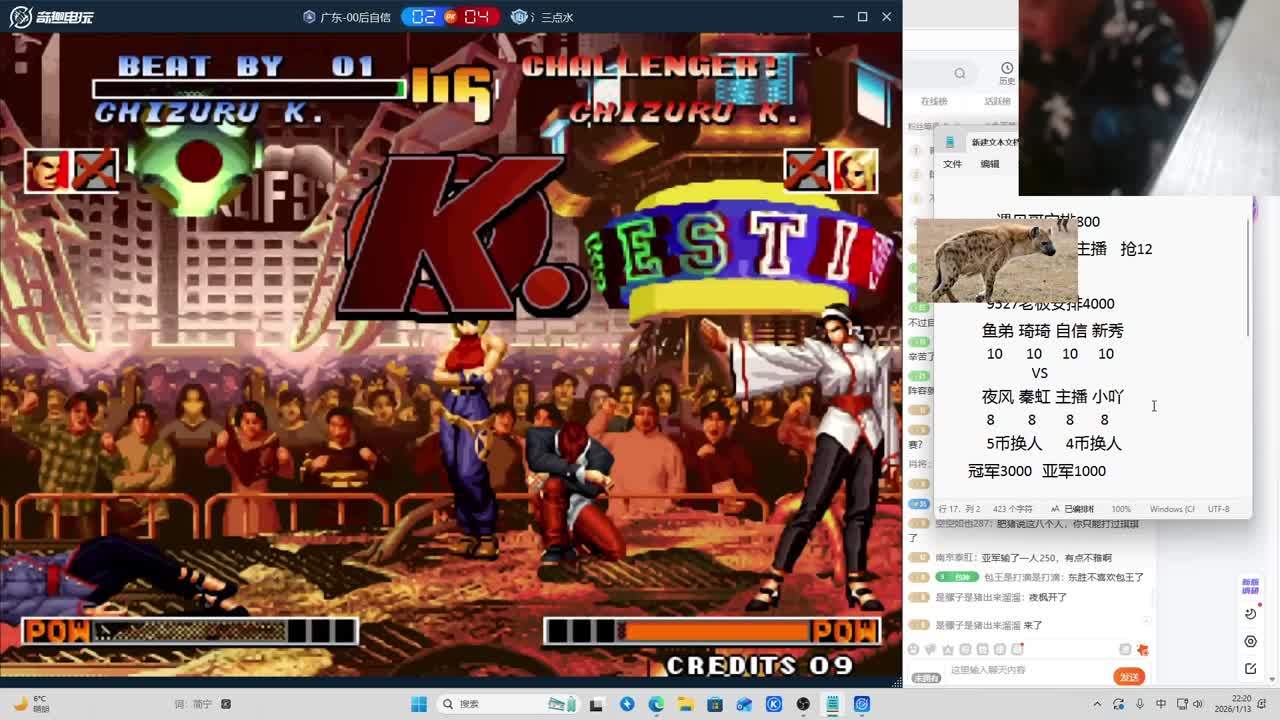This screenshot has width=1280, height=720.
Task: Toggle the Chinese input mode indicator
Action: pos(1161,704)
